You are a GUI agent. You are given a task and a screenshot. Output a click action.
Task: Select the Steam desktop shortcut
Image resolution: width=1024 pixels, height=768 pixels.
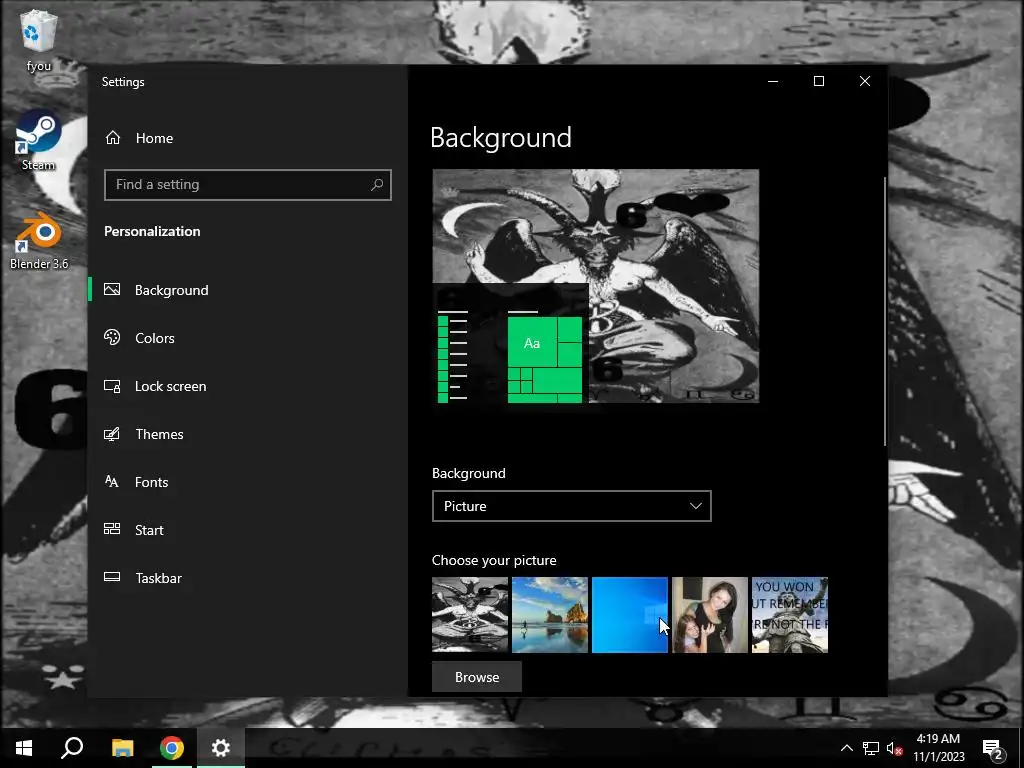[39, 140]
